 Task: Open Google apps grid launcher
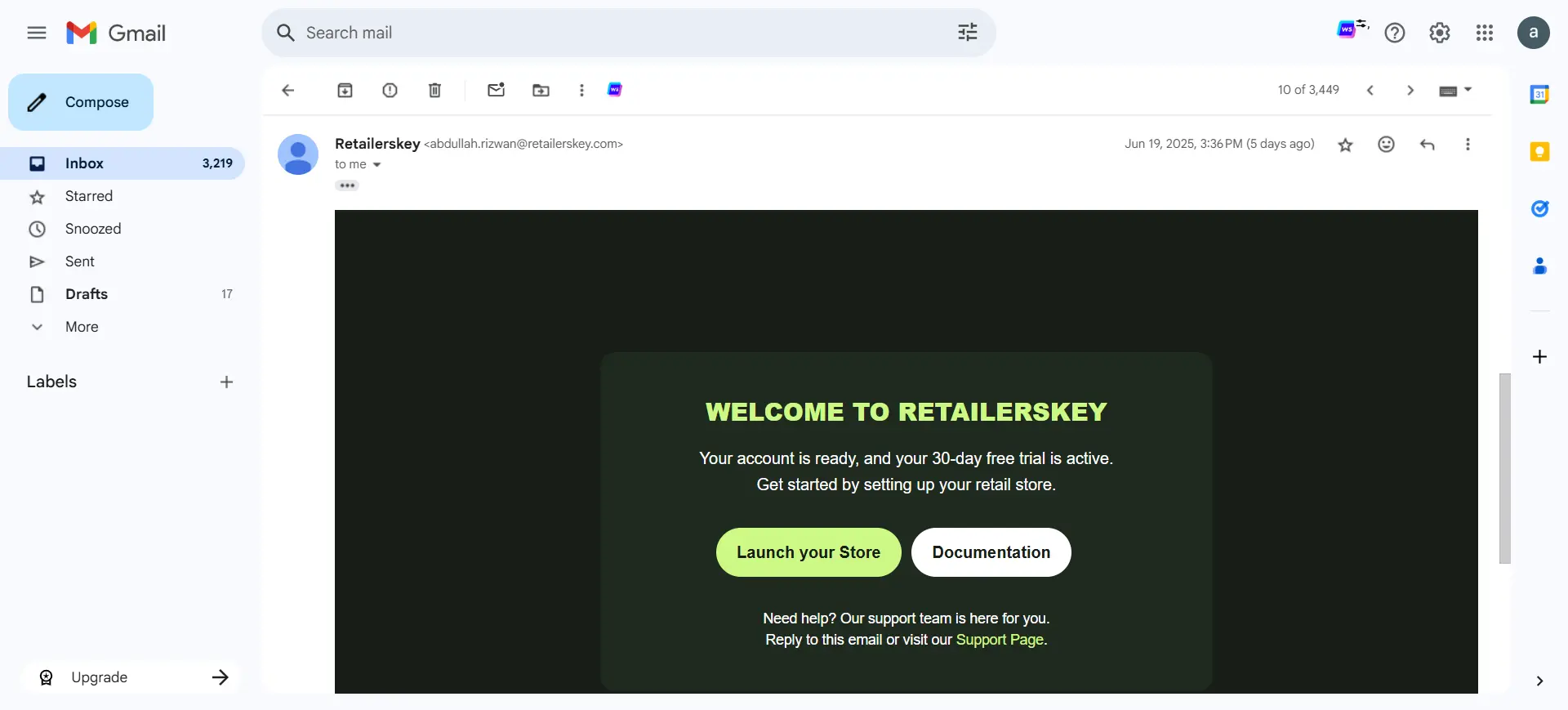[x=1484, y=33]
